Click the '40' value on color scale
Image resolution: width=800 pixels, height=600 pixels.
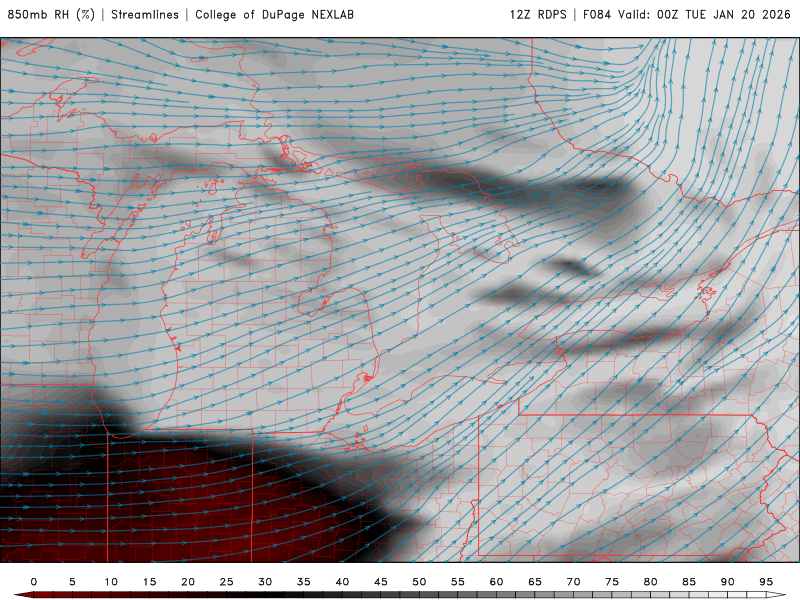[x=342, y=582]
